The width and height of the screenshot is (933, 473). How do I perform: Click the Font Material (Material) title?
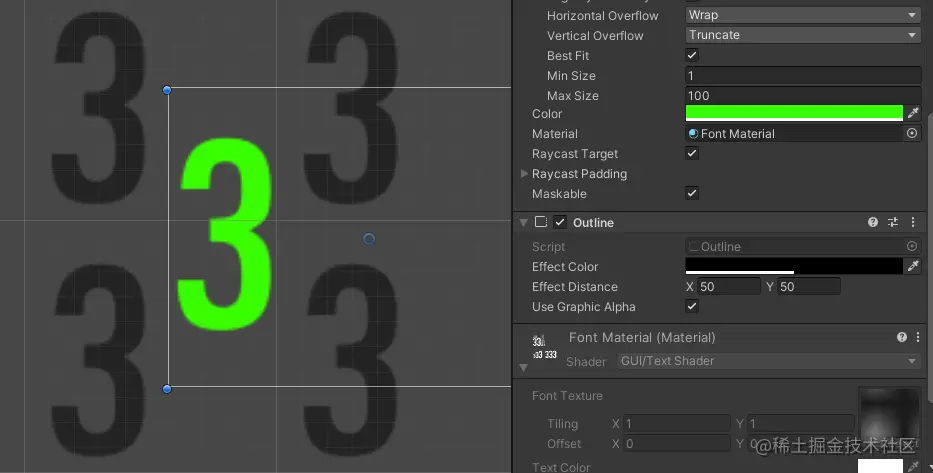click(642, 337)
